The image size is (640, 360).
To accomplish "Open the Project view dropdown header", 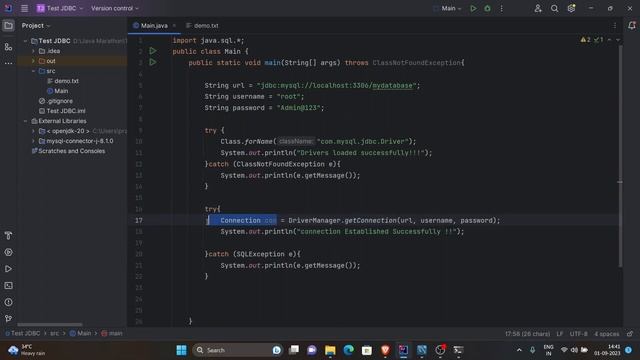I will tap(36, 26).
